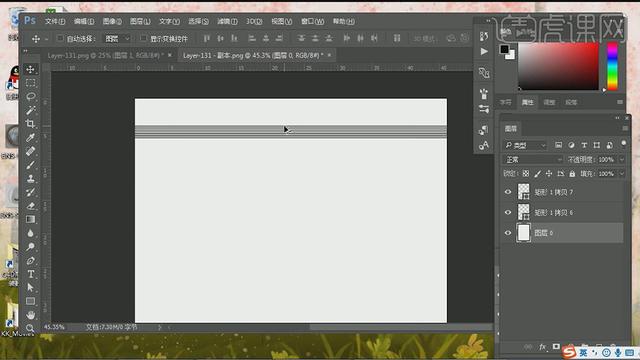
Task: Open the Glyphs panel icon
Action: point(484,145)
